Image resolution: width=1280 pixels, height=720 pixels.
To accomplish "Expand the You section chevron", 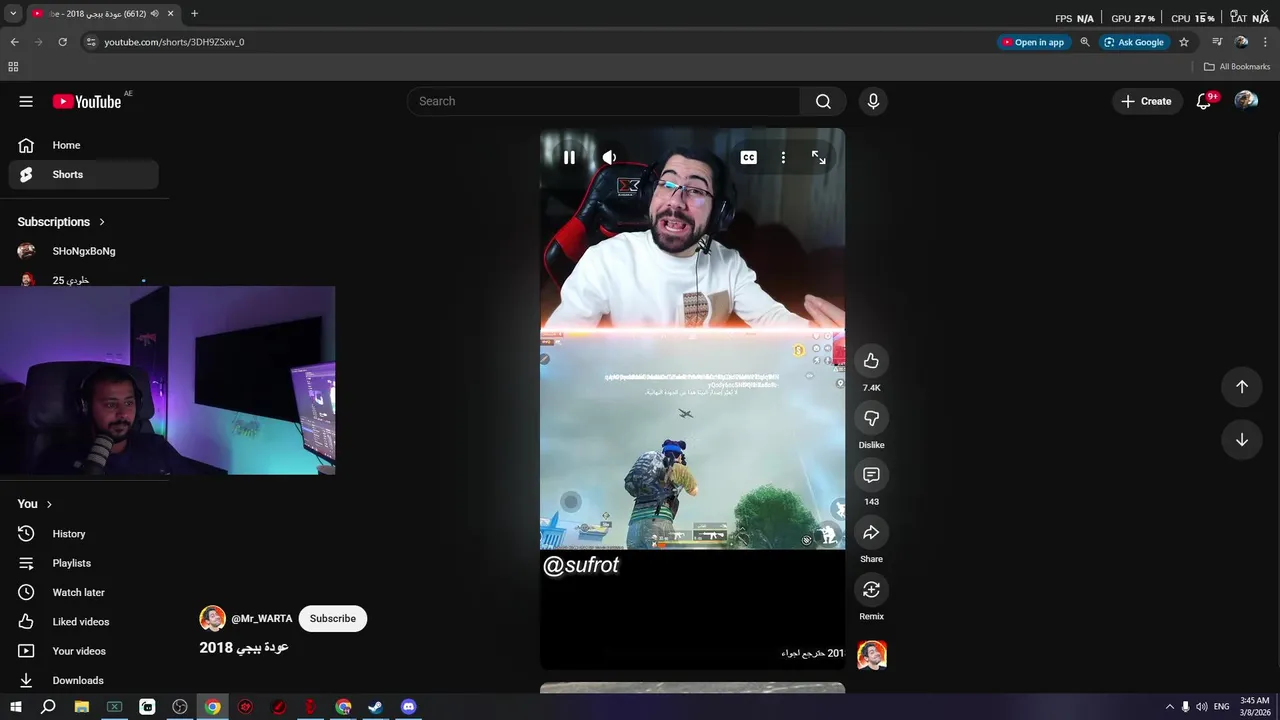I will coord(48,504).
